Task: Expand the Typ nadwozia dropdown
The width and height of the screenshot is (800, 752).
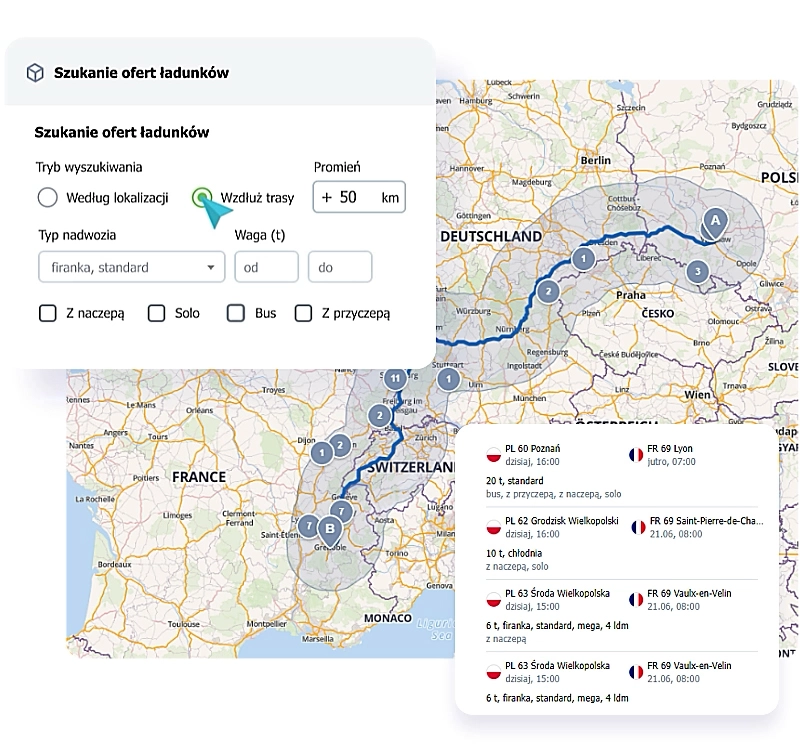Action: [132, 267]
